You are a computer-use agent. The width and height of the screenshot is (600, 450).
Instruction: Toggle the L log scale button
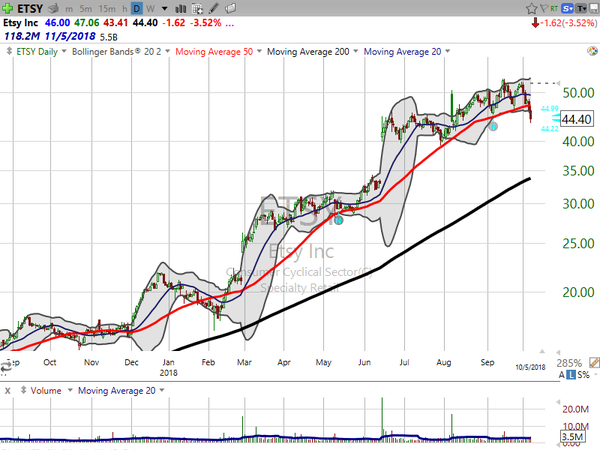(570, 373)
